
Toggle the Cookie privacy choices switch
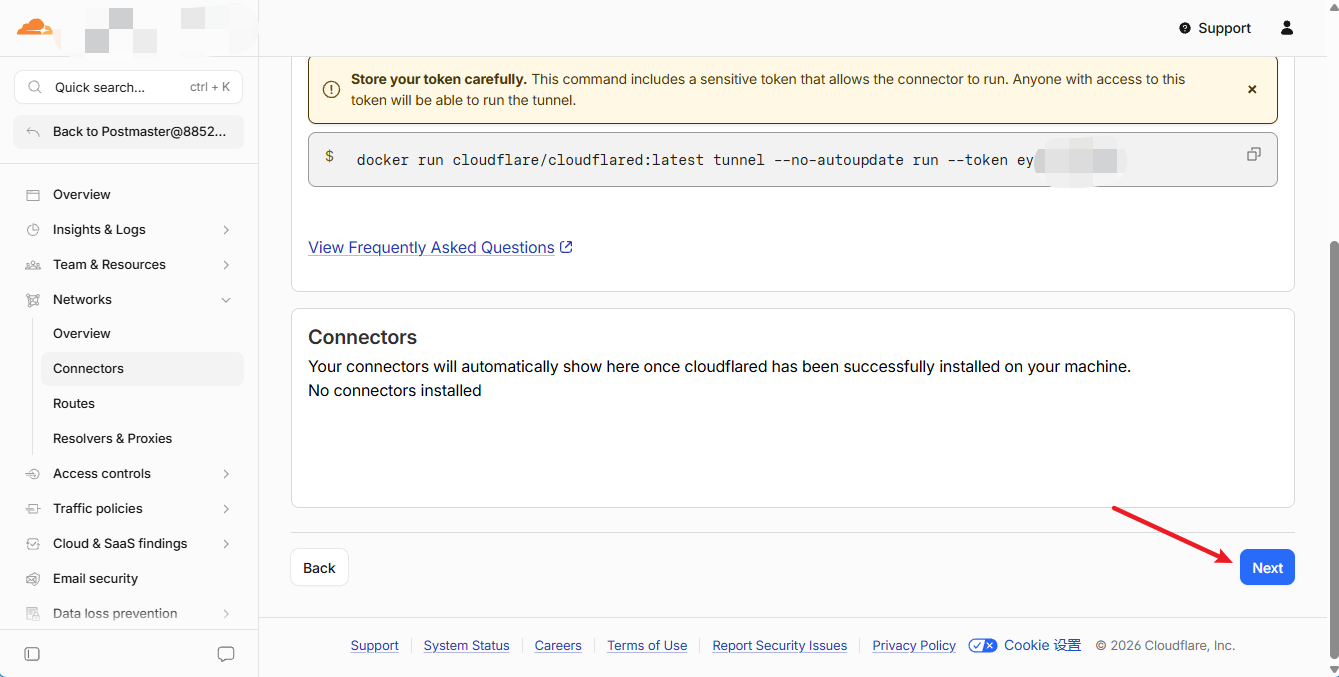982,646
